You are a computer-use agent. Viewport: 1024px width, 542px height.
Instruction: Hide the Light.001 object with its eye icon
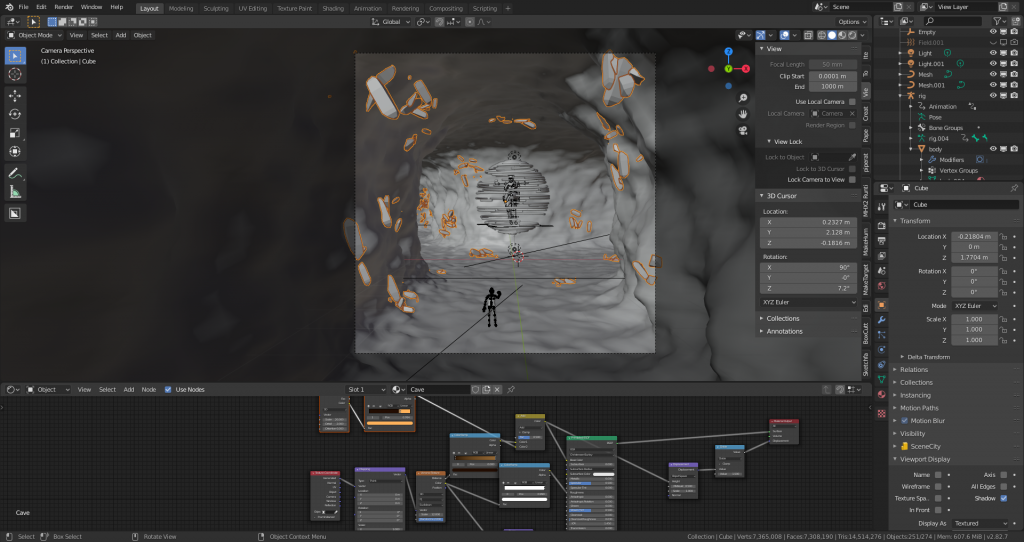click(993, 64)
